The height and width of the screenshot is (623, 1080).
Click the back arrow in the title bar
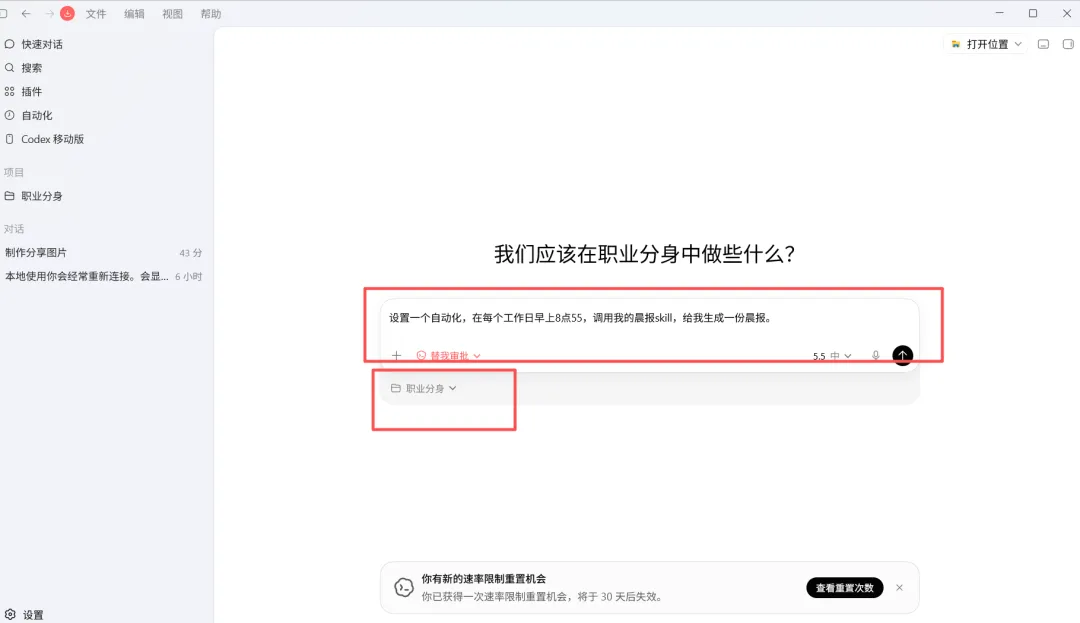point(26,13)
